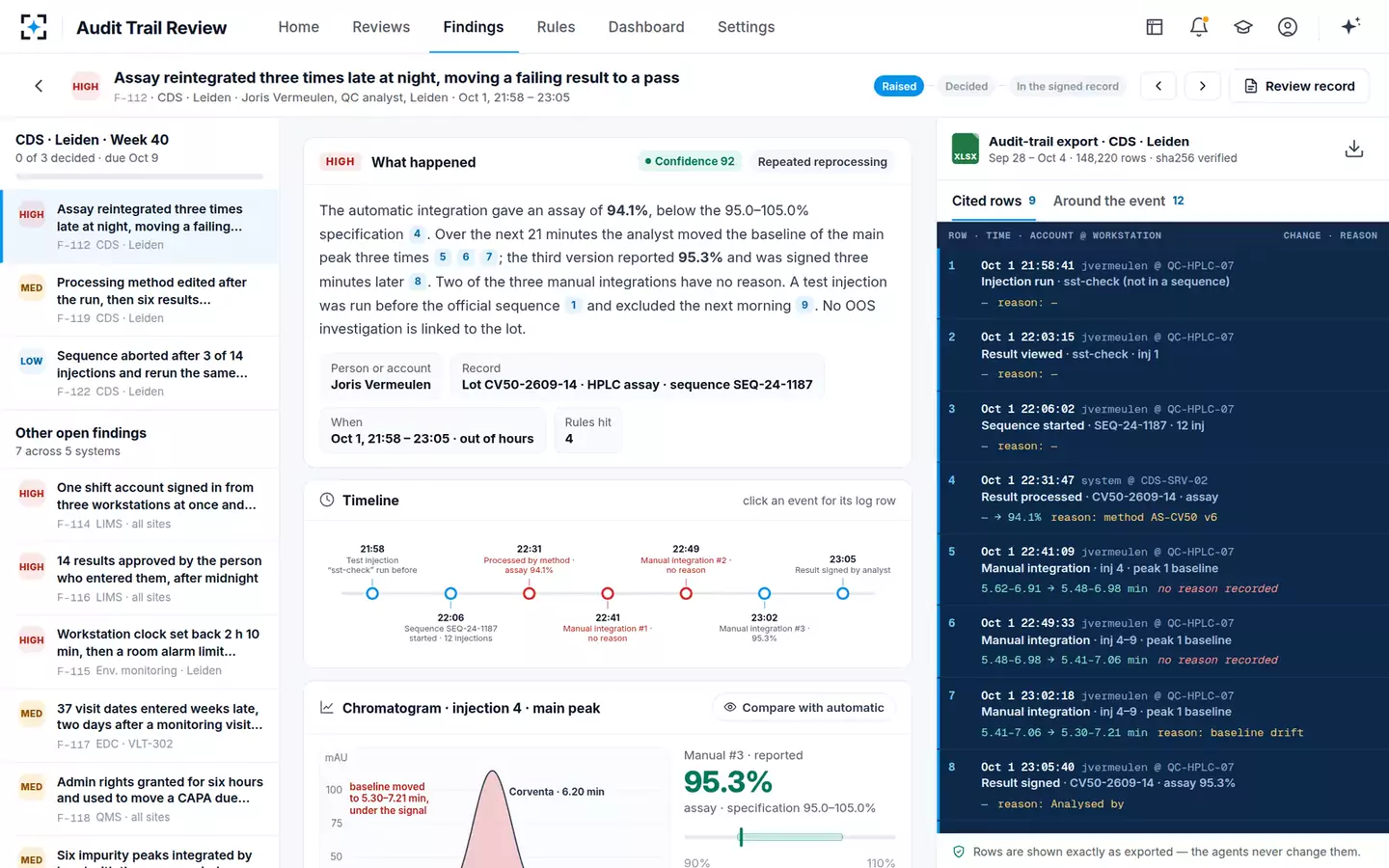1389x868 pixels.
Task: Click the 0 of 3 decided progress bar
Action: (x=140, y=176)
